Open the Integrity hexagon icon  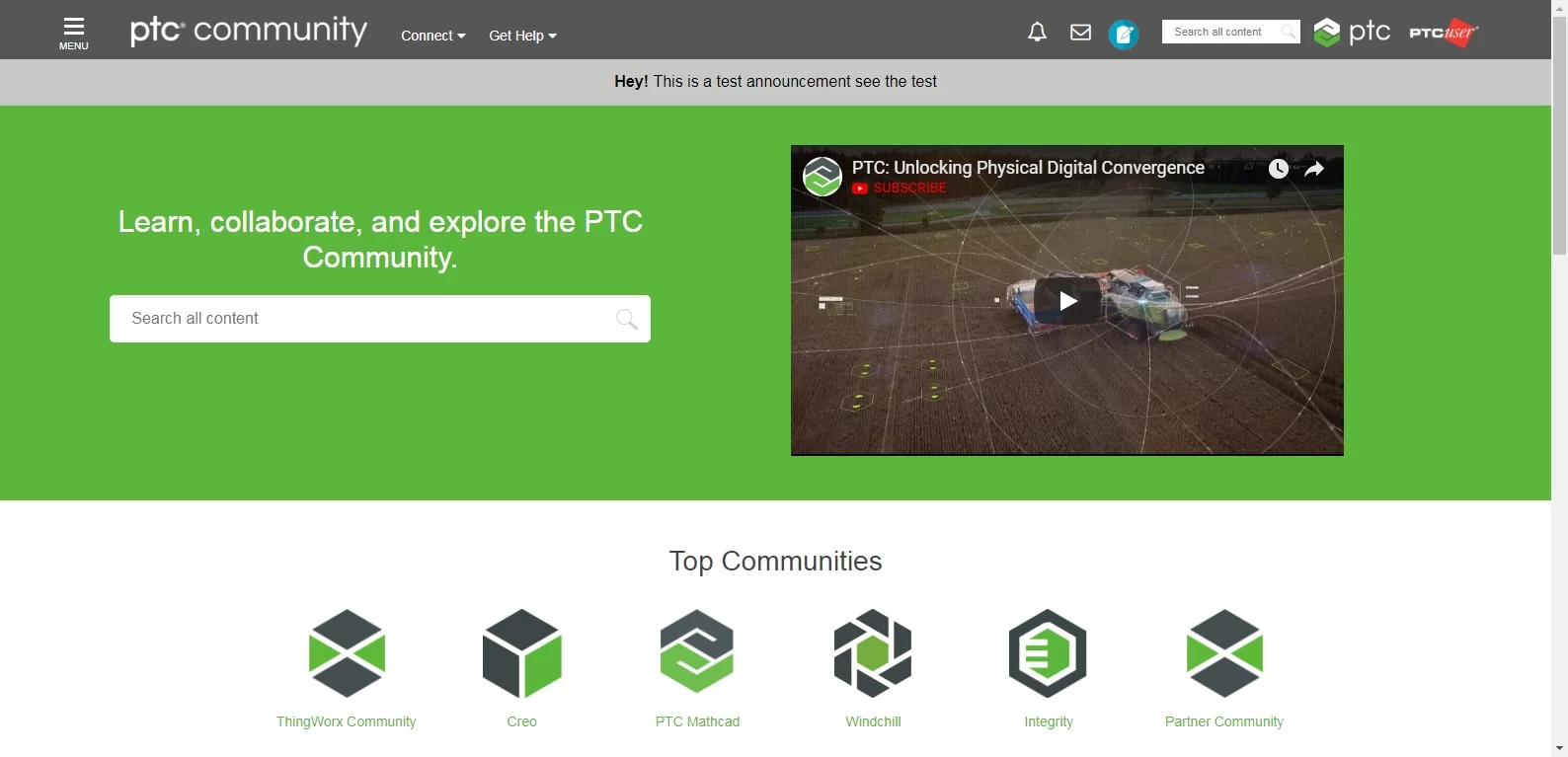click(1048, 653)
